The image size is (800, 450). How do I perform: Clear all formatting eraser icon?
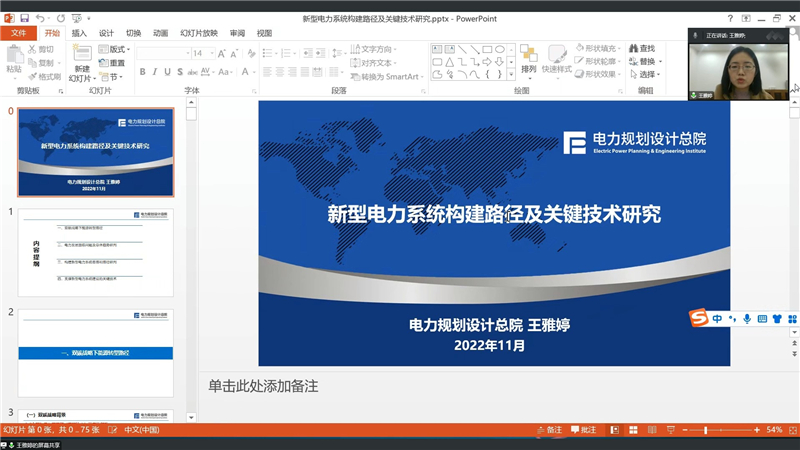[x=251, y=54]
